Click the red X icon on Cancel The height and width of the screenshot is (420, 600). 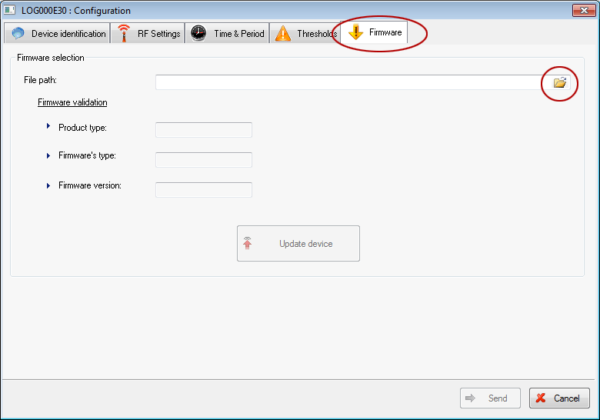(x=541, y=398)
